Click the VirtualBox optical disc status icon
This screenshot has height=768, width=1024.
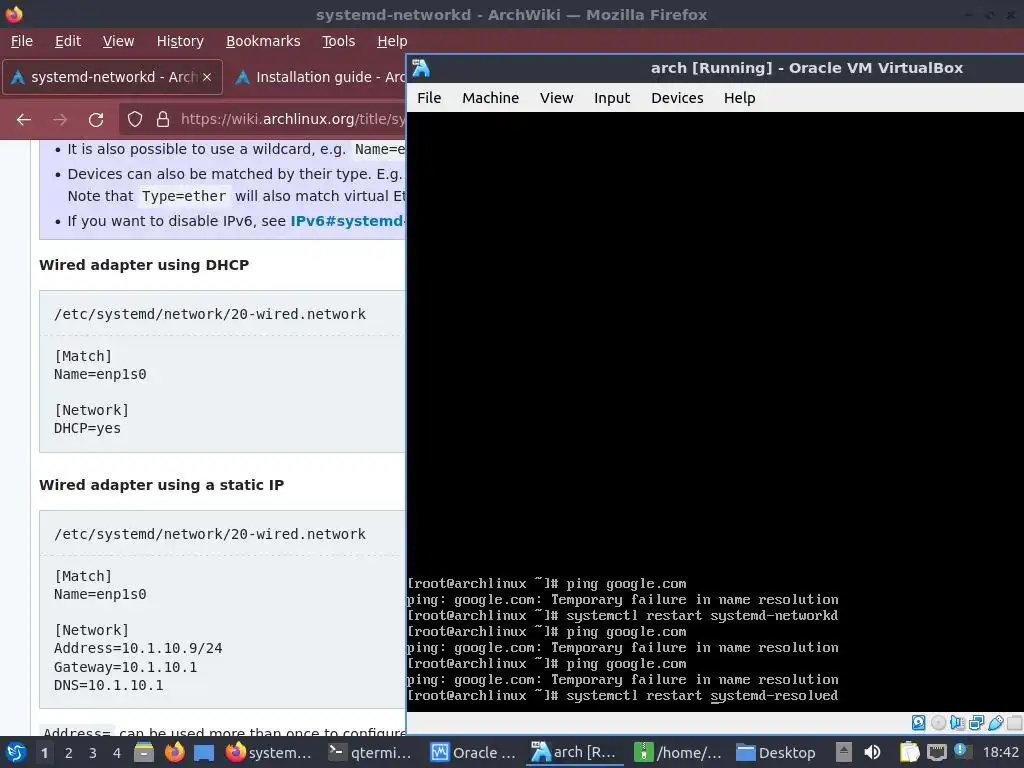point(938,722)
